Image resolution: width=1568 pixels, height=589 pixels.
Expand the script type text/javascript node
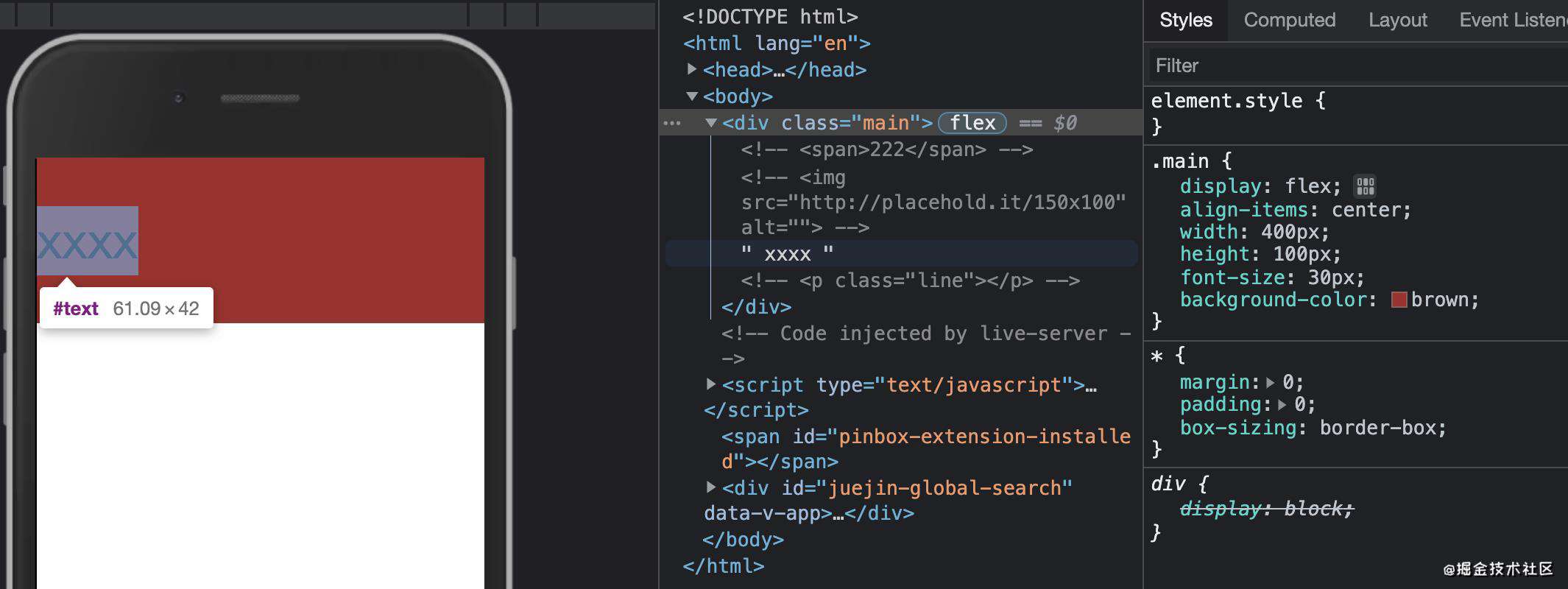coord(711,384)
